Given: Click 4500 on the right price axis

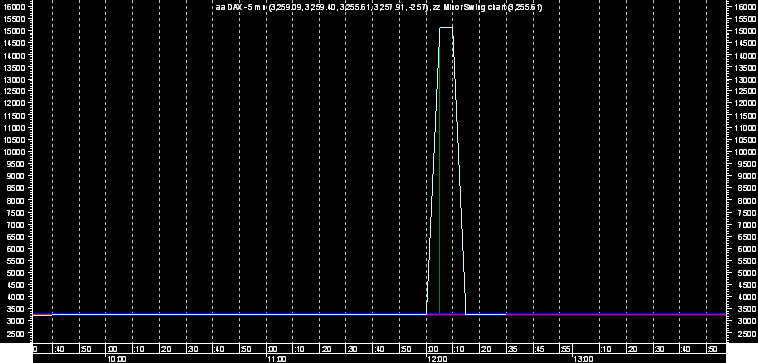Looking at the screenshot, I should pyautogui.click(x=746, y=285).
